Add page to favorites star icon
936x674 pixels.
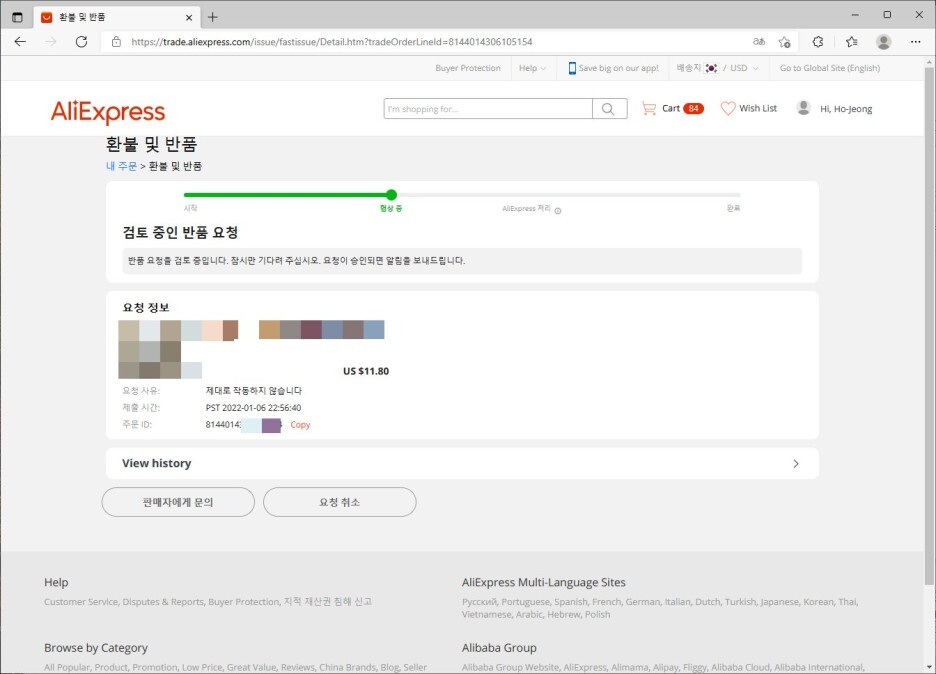(x=784, y=42)
